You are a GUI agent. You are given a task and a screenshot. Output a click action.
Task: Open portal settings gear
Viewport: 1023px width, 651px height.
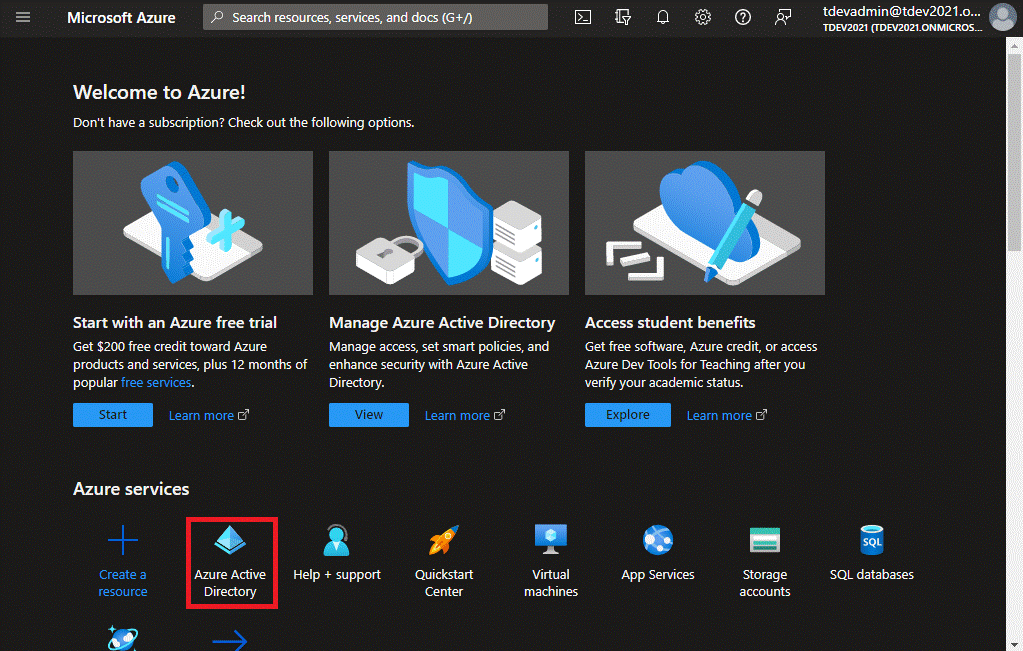coord(703,17)
